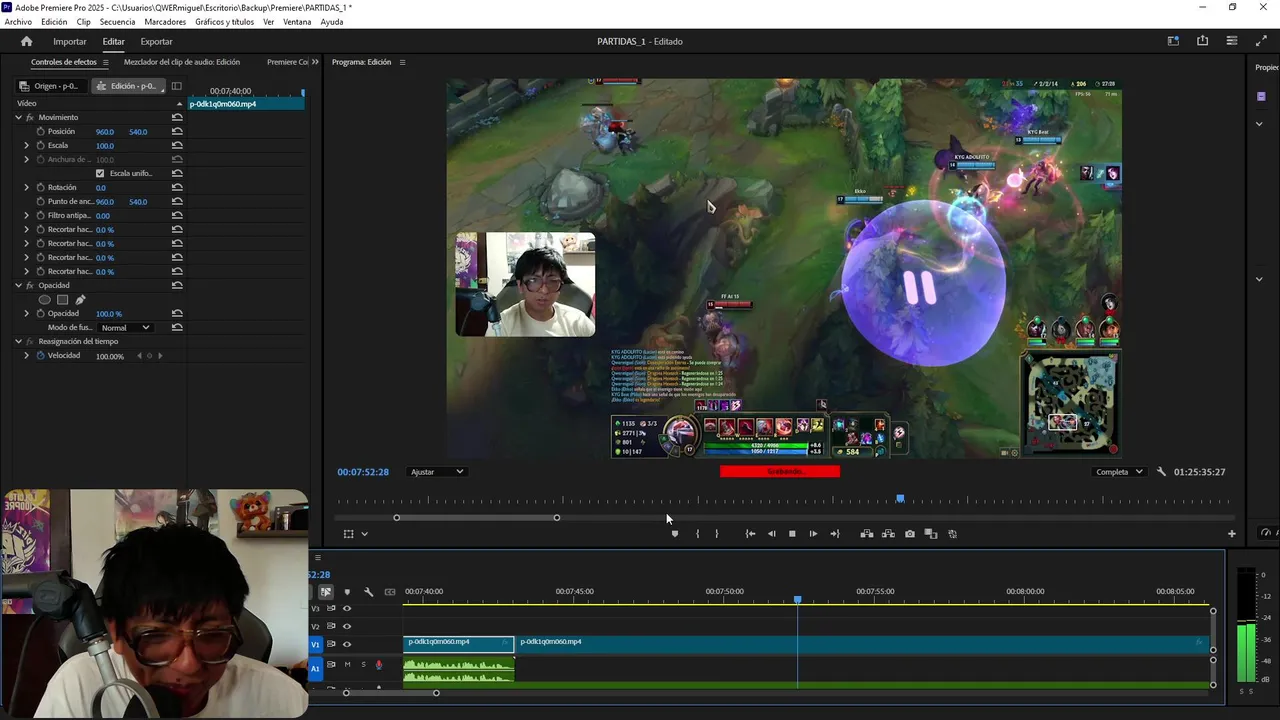This screenshot has width=1280, height=720.
Task: Go to the Home screen icon
Action: [x=26, y=41]
